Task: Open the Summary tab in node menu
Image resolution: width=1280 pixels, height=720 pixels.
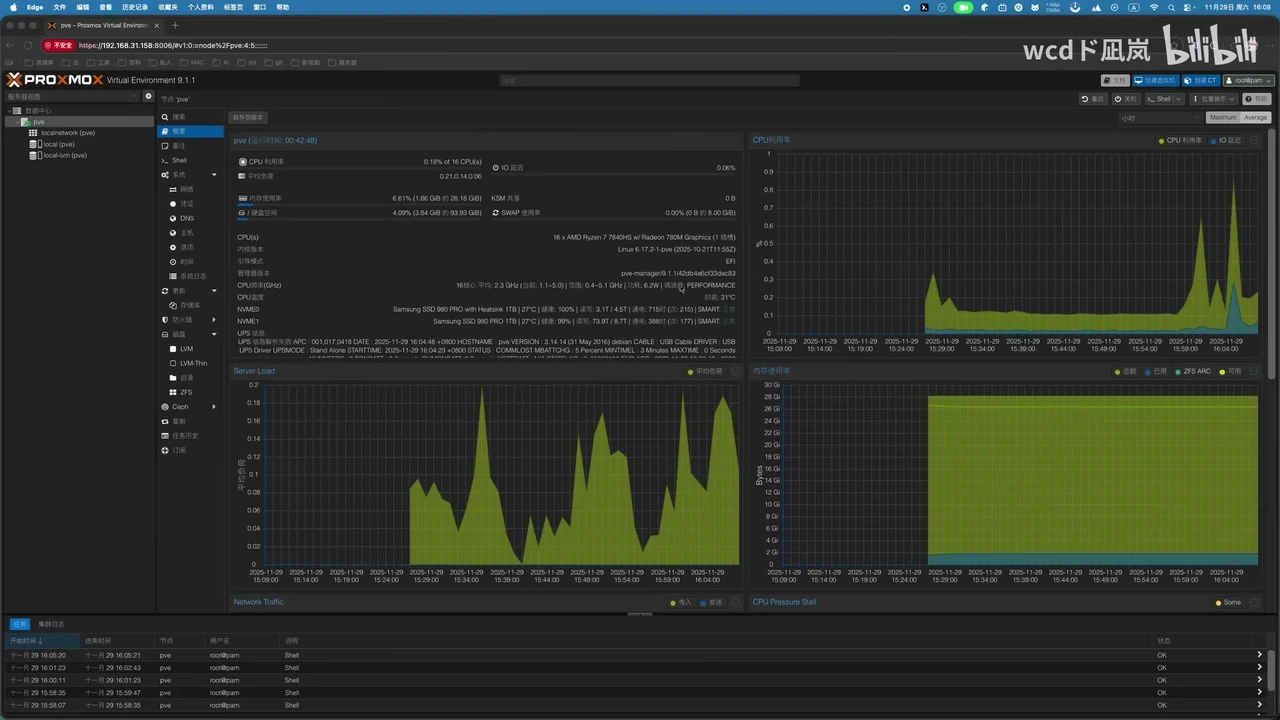Action: coord(190,131)
